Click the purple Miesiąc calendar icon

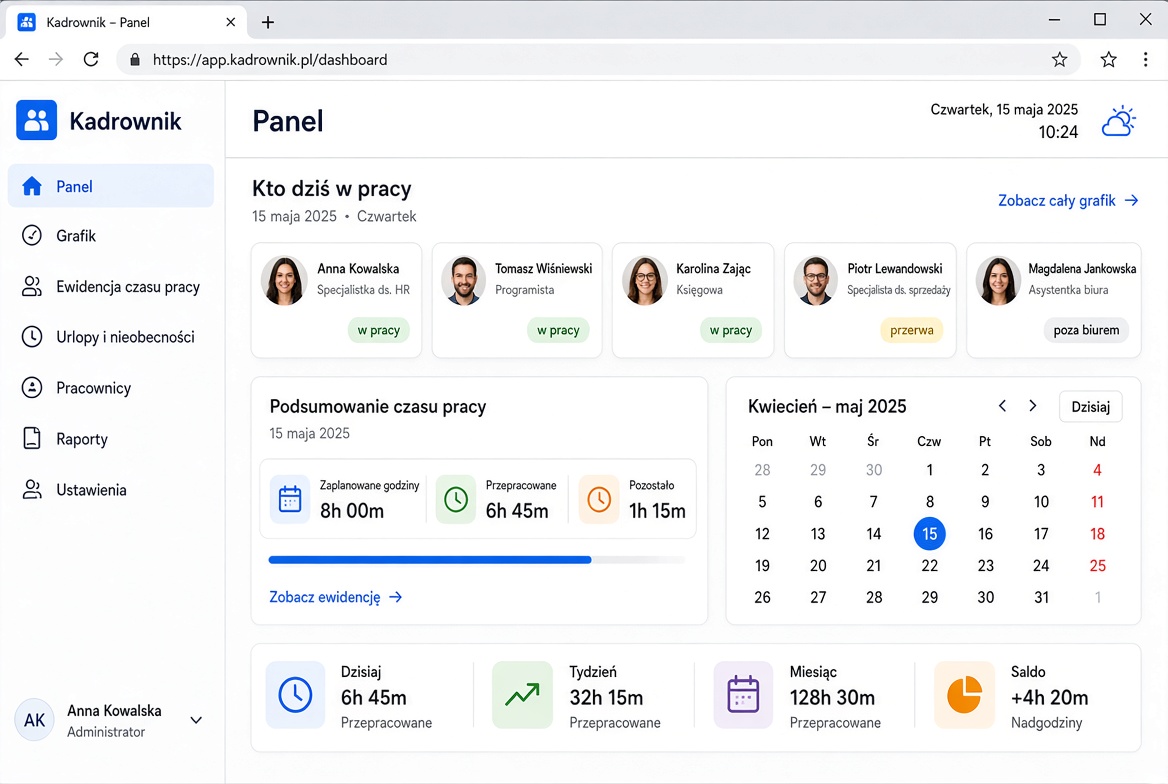click(x=743, y=695)
